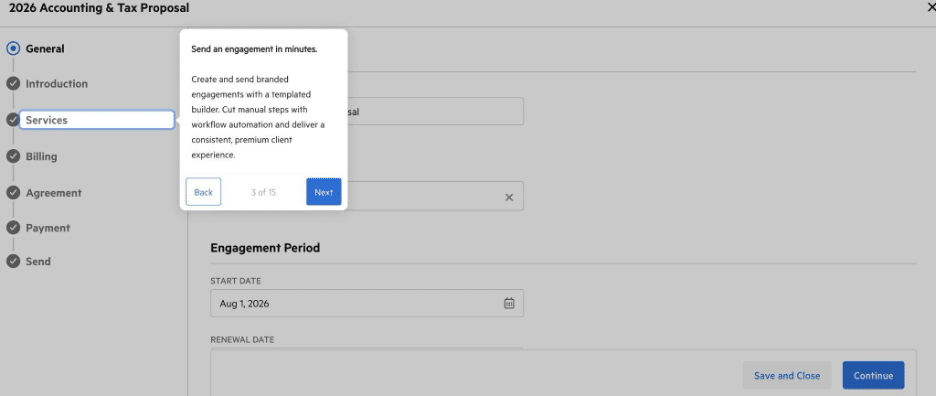Click the Payment step checkmark icon
936x396 pixels.
pos(13,228)
